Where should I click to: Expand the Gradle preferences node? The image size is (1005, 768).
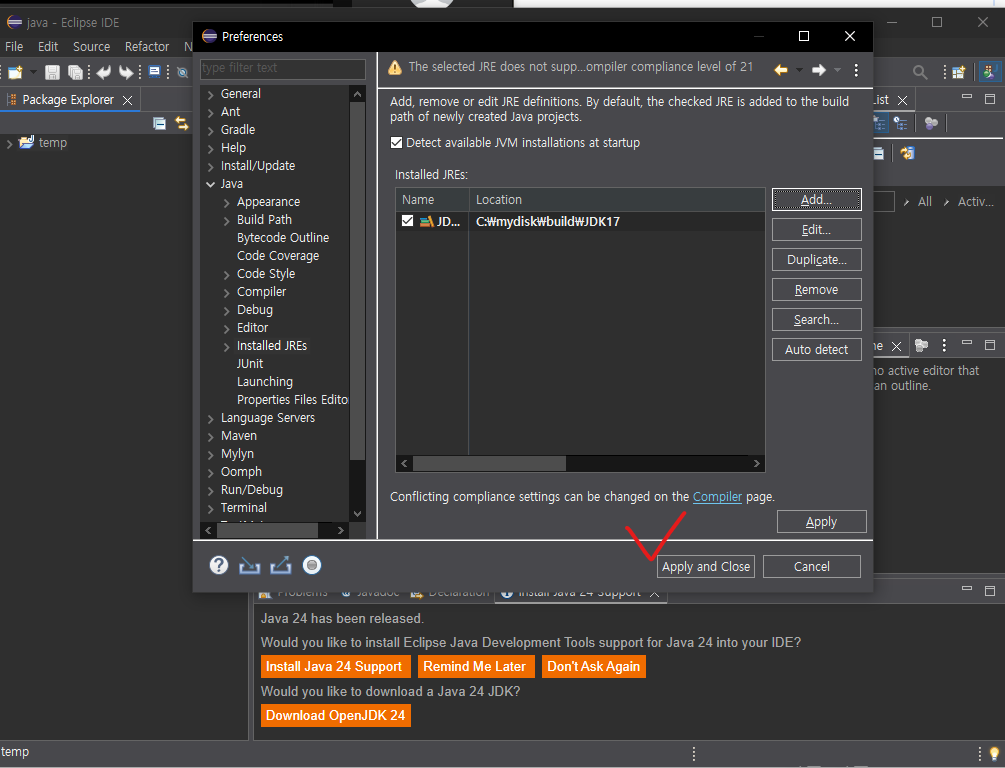click(x=211, y=130)
